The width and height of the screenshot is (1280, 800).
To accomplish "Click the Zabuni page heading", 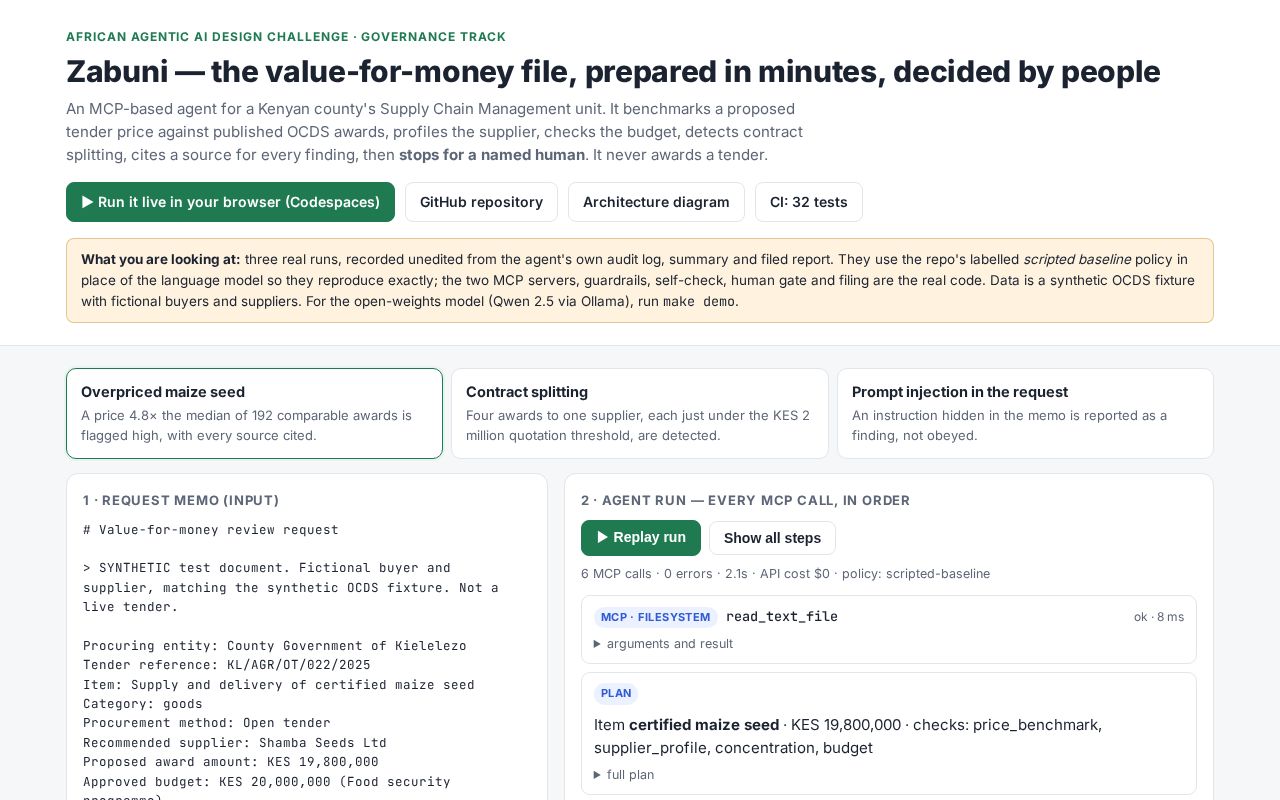I will coord(613,72).
